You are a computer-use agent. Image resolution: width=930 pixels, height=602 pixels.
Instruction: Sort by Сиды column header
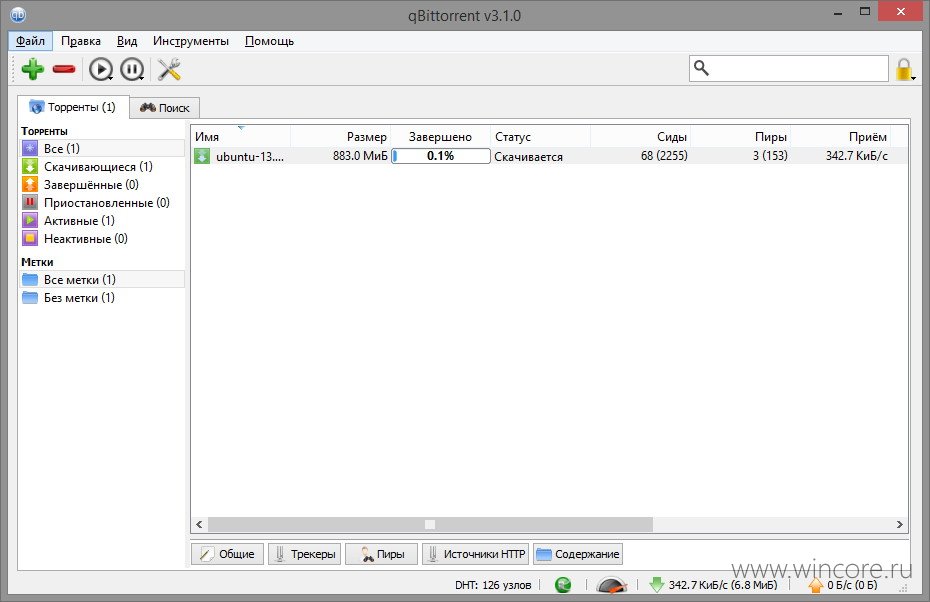(x=640, y=136)
